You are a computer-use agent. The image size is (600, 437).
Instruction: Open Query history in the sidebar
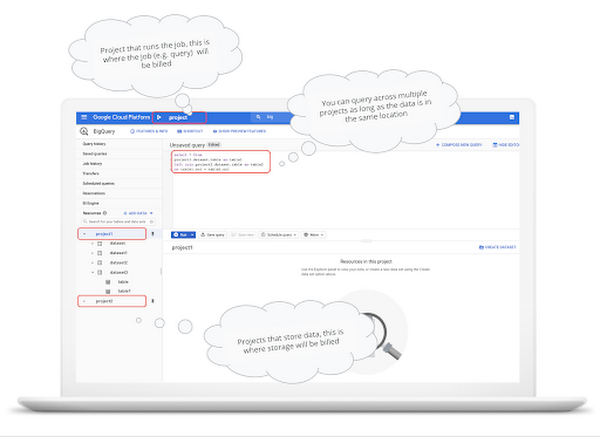coord(94,144)
